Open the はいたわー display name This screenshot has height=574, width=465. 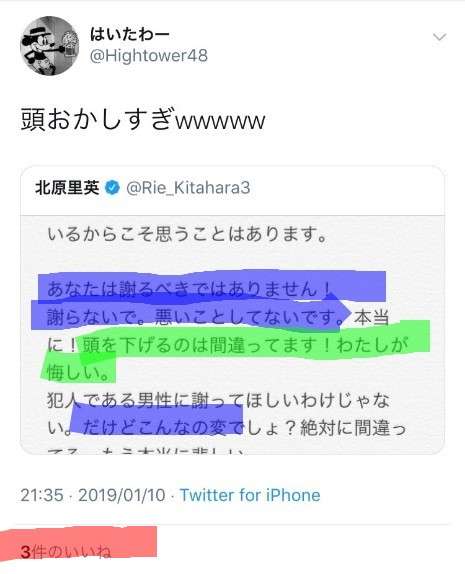pyautogui.click(x=130, y=34)
